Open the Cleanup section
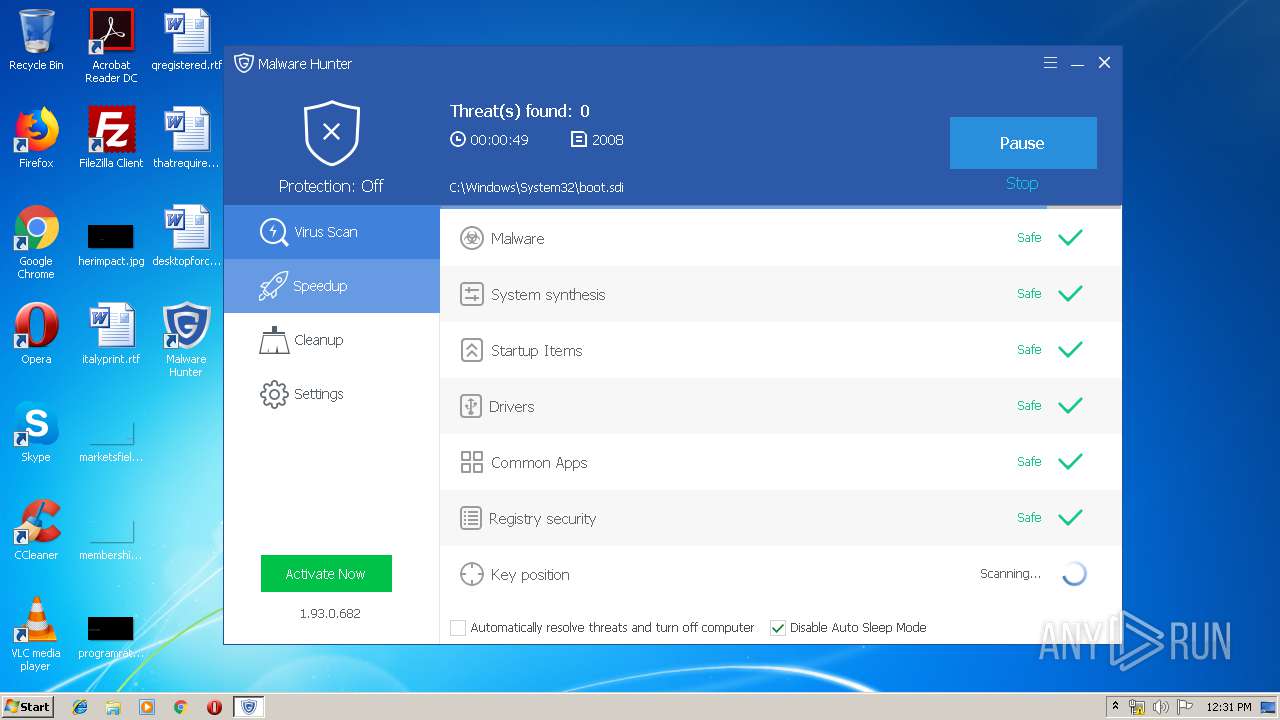Screen dimensions: 1280x720 pos(331,340)
